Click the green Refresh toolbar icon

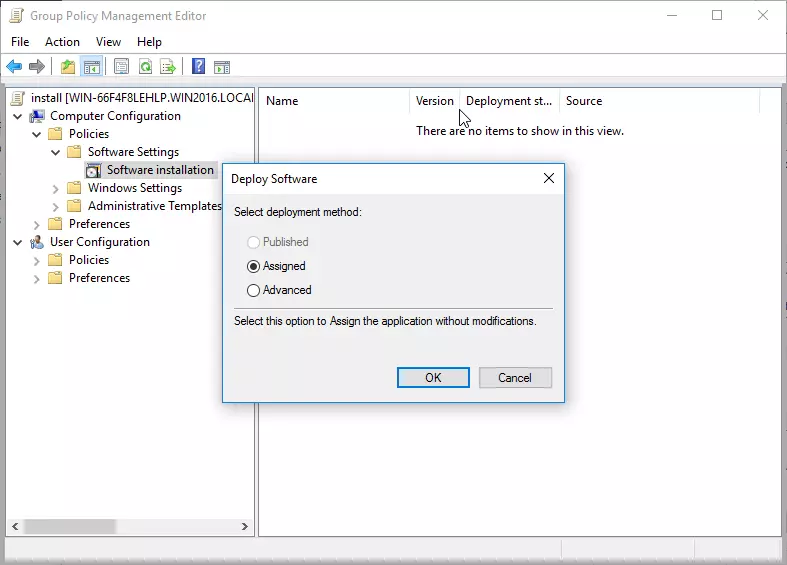[145, 67]
